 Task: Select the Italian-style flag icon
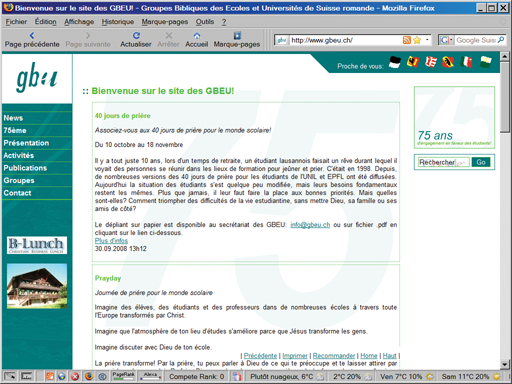[466, 62]
